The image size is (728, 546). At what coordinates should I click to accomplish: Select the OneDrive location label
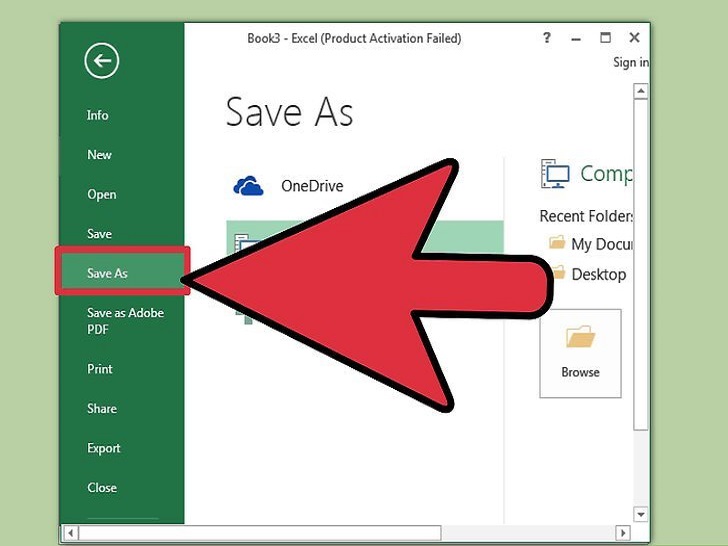[x=312, y=186]
